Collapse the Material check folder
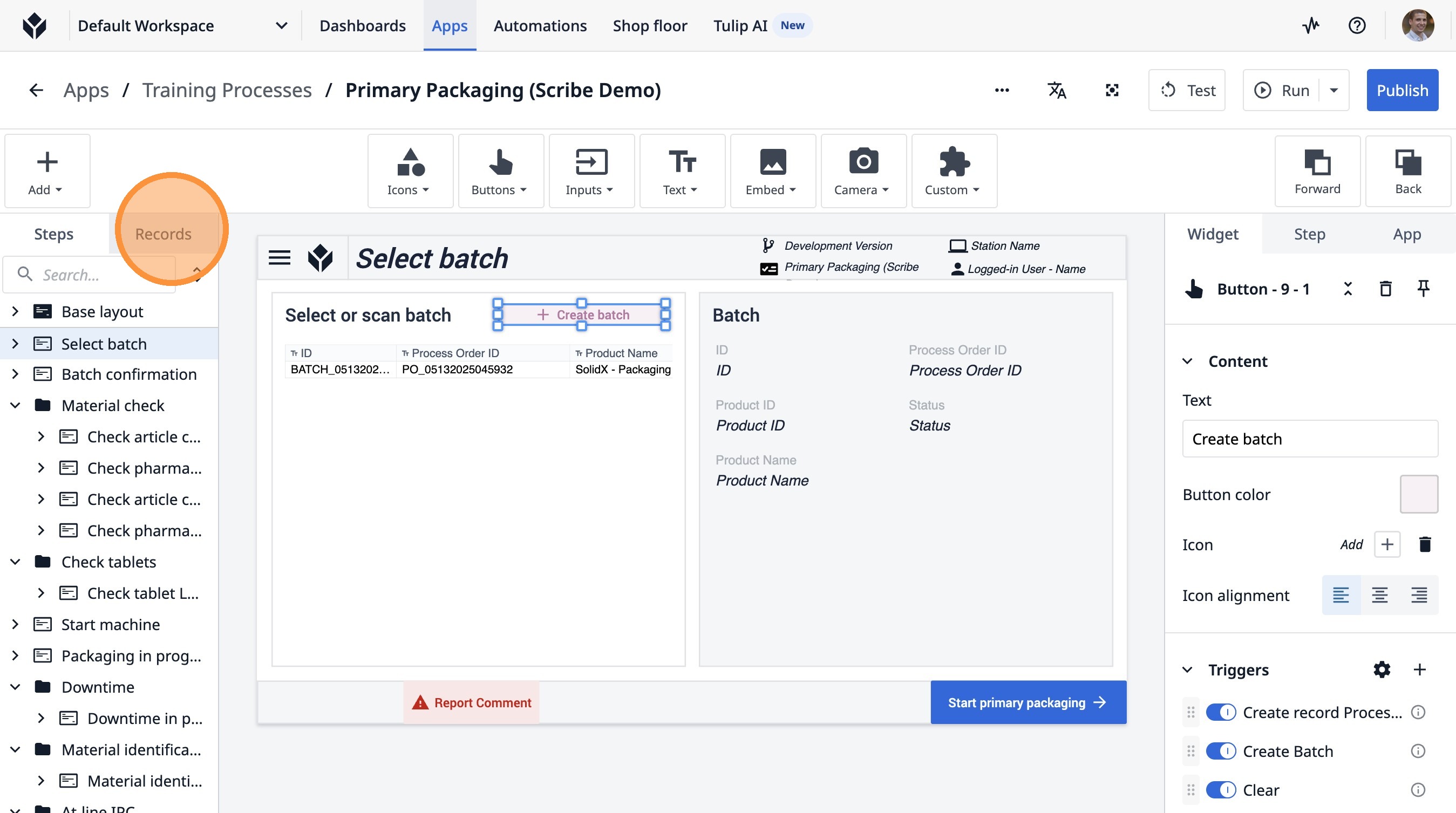The image size is (1456, 813). click(x=16, y=406)
